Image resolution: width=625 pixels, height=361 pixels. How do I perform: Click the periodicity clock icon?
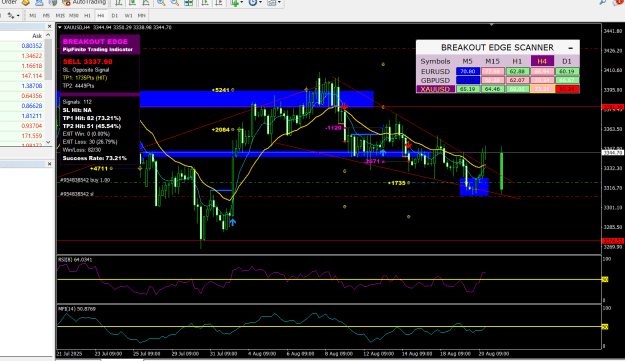coord(253,2)
